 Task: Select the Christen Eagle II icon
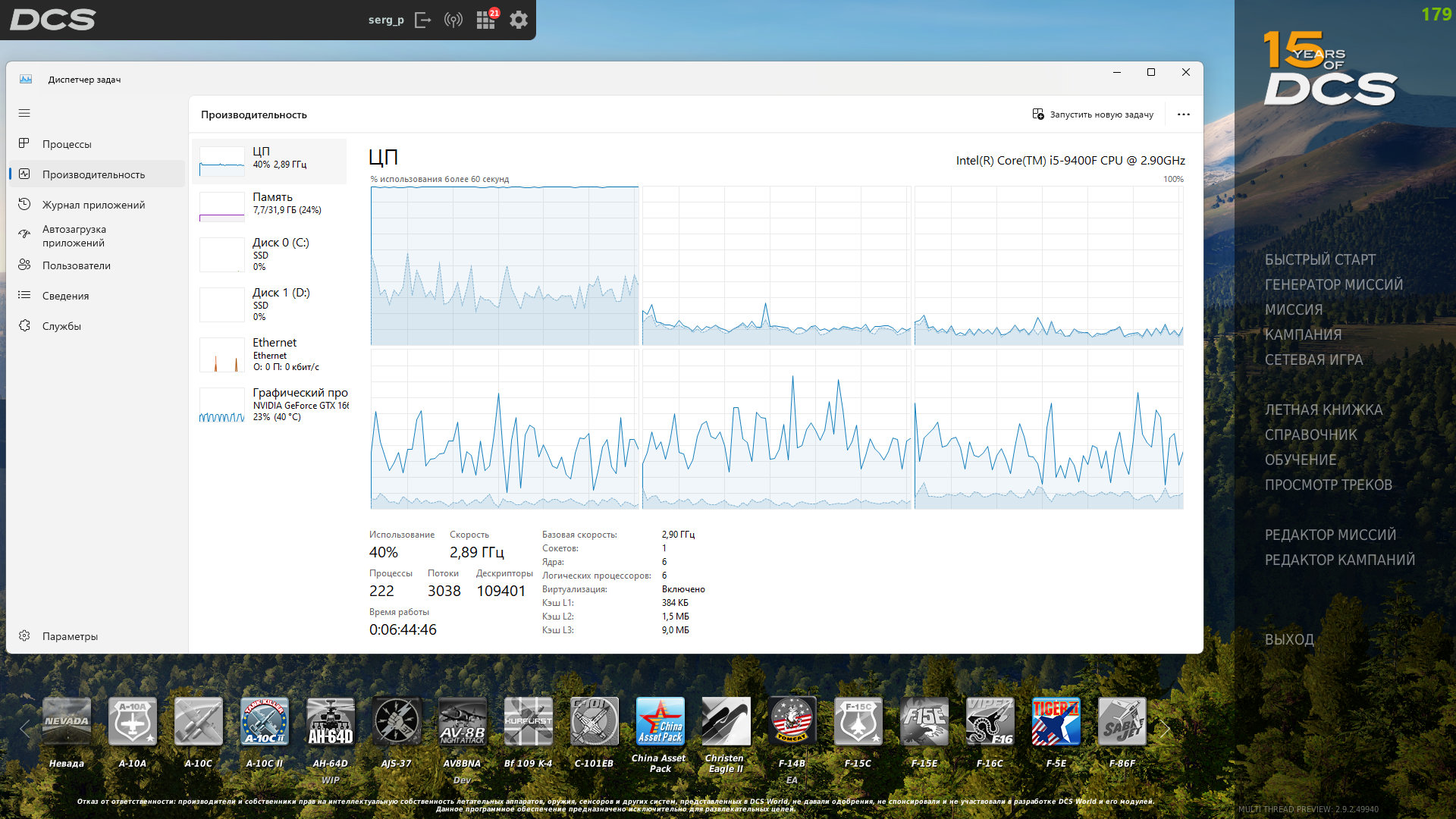(x=726, y=721)
